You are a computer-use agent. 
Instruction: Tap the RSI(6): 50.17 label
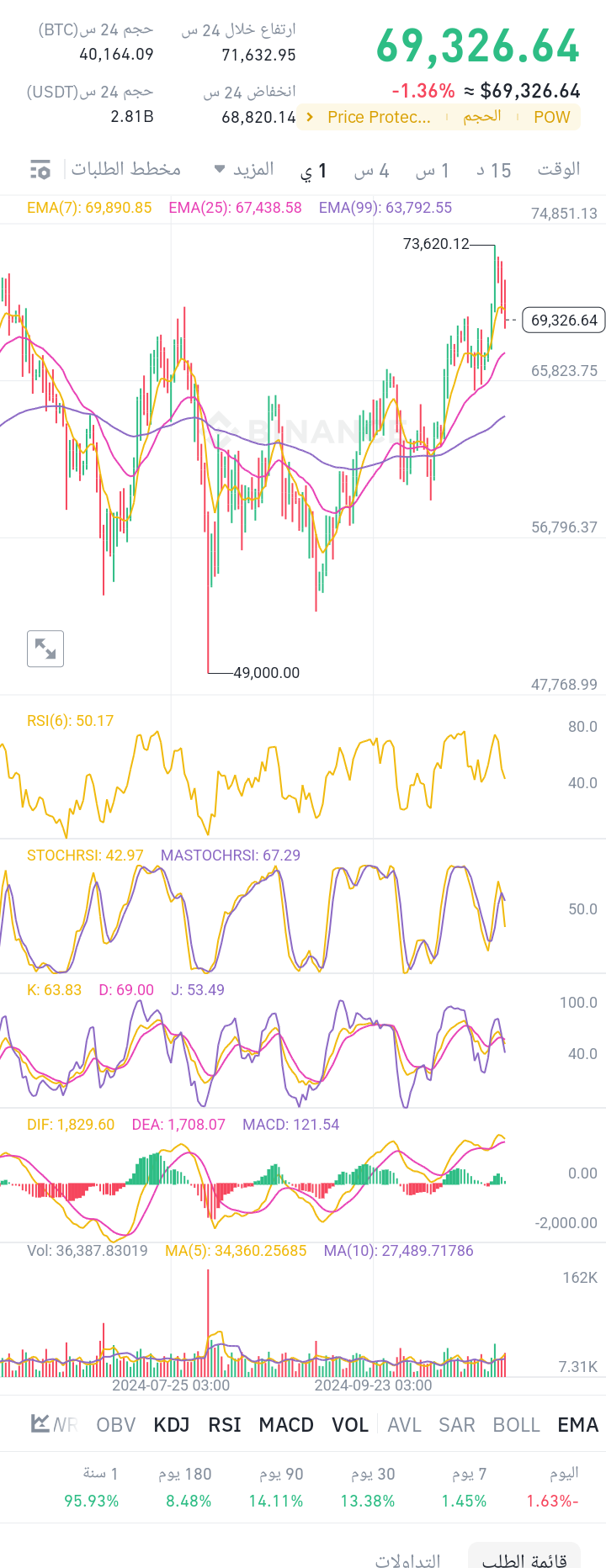pos(70,721)
